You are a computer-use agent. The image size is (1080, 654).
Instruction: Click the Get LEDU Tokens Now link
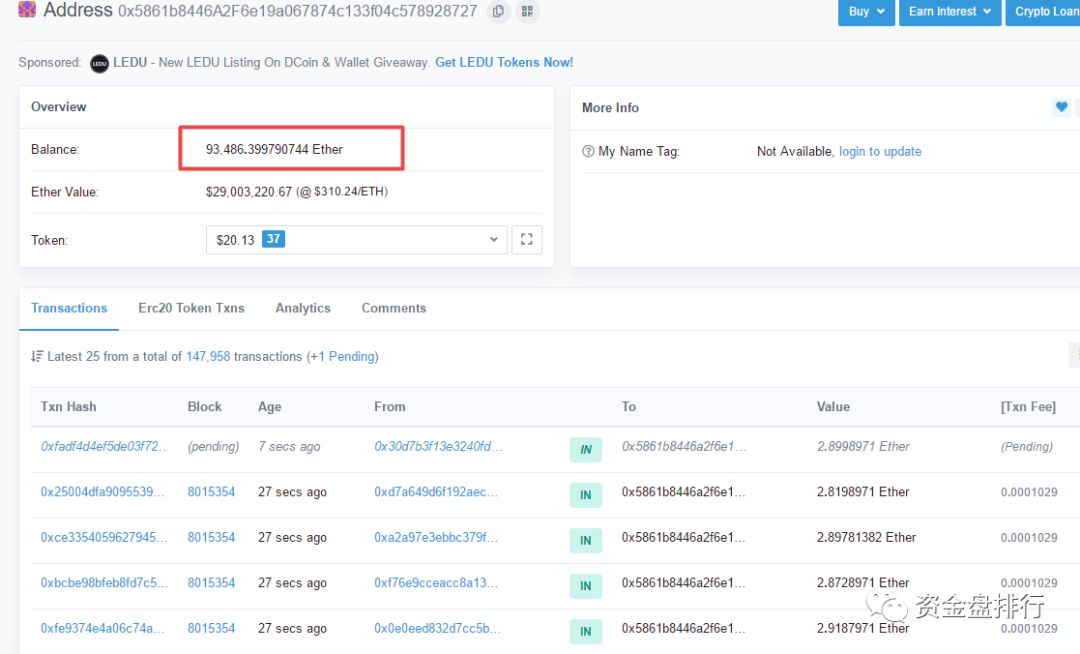[504, 62]
